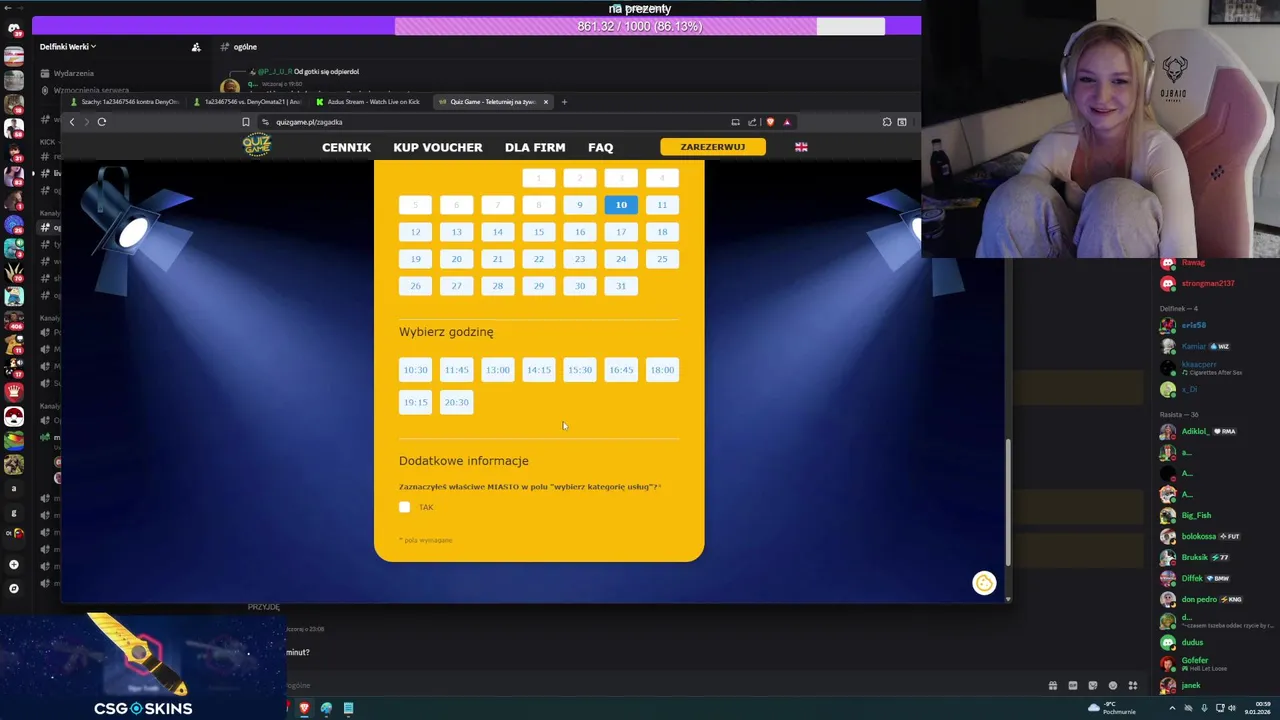The image size is (1280, 720).
Task: Click CSG Skins banner thumbnail
Action: point(143,666)
